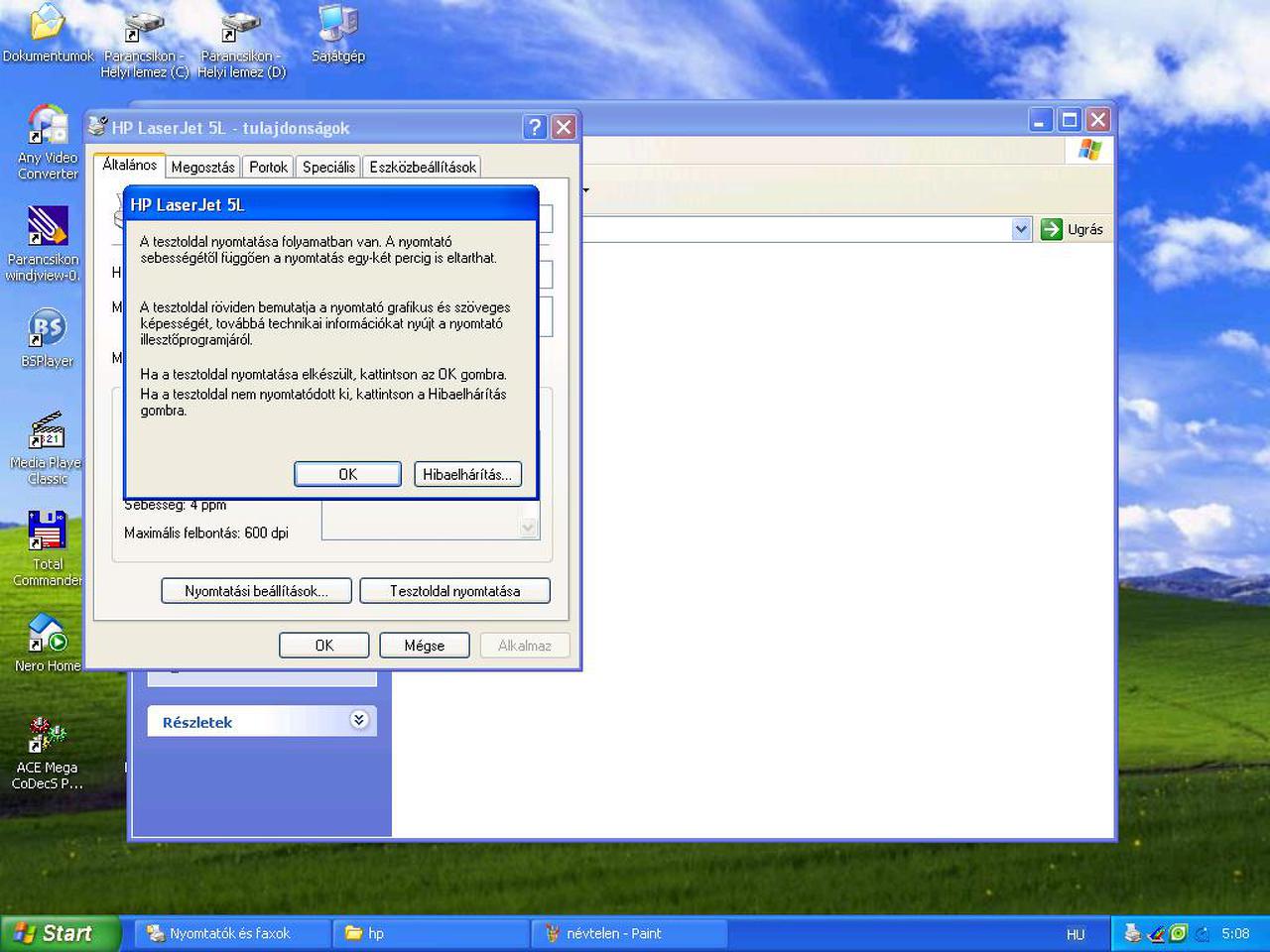Open the Helyi lemez (C) shortcut icon
The image size is (1270, 952).
click(144, 26)
